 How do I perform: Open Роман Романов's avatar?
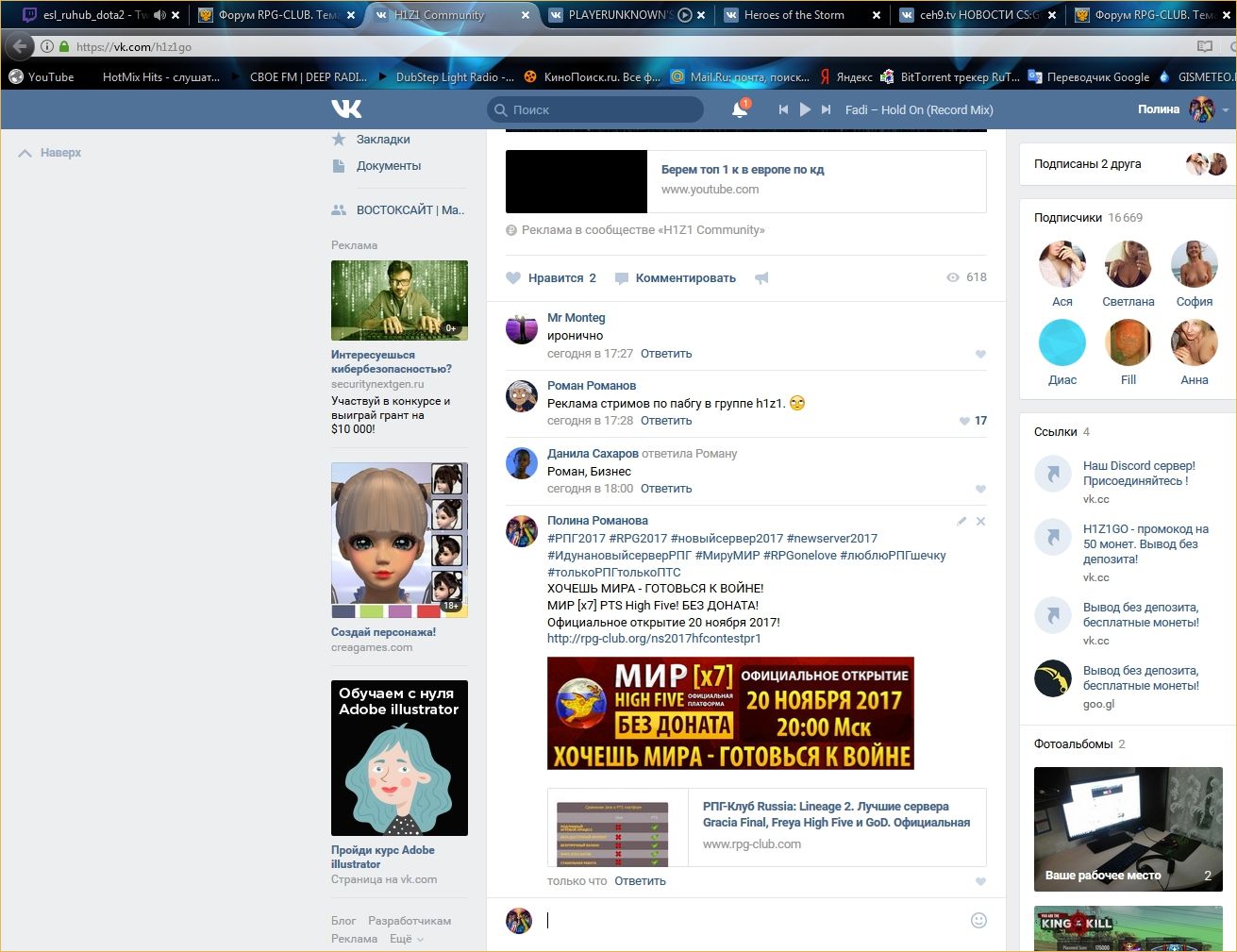[x=522, y=395]
